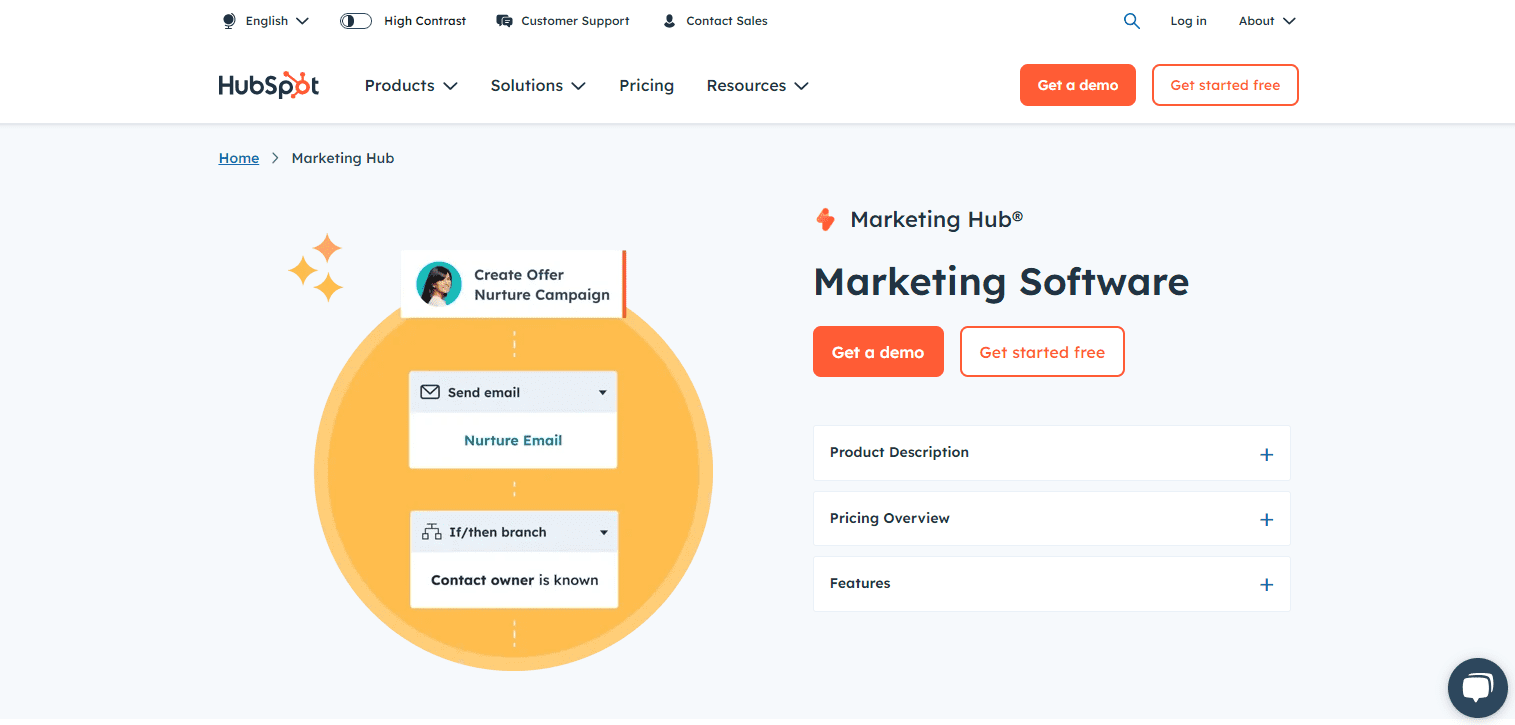Open the search magnifier icon
Viewport: 1515px width, 725px height.
pos(1131,21)
